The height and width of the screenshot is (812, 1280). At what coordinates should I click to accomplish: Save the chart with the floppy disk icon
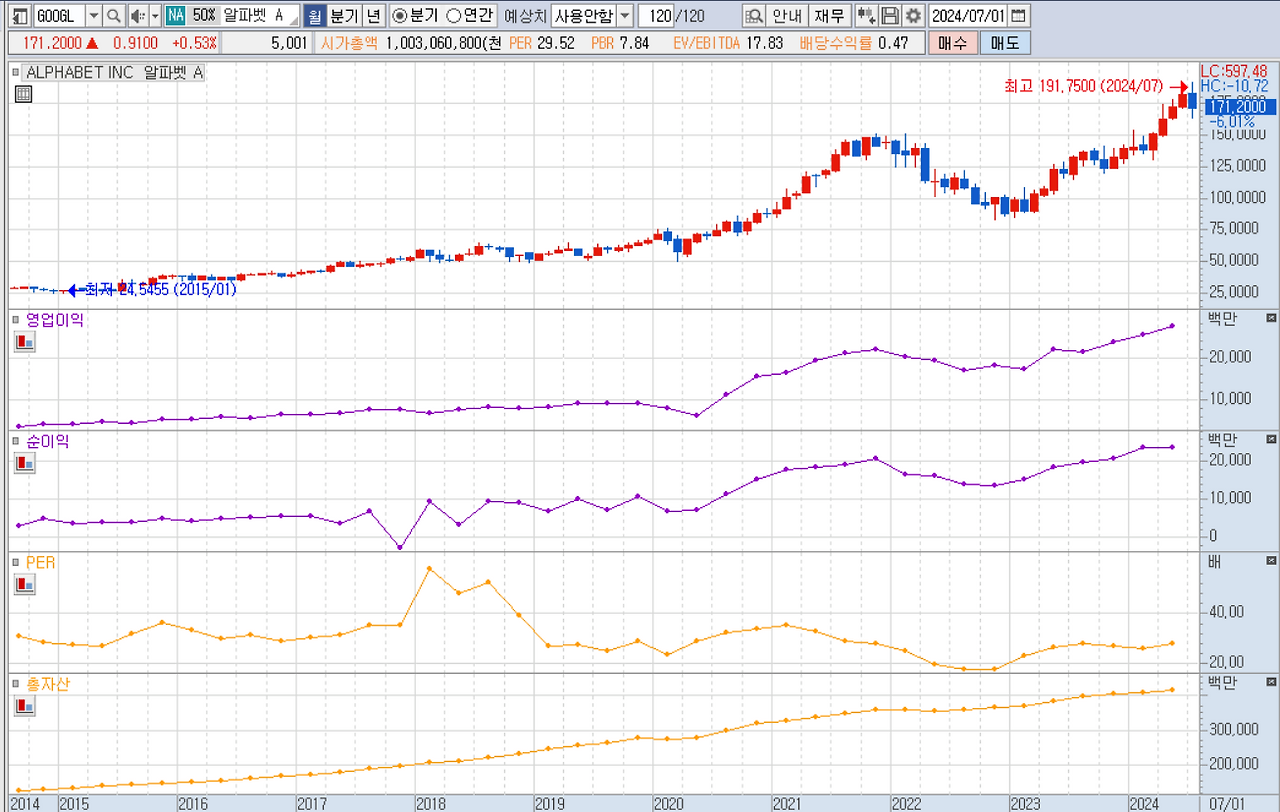[x=890, y=16]
